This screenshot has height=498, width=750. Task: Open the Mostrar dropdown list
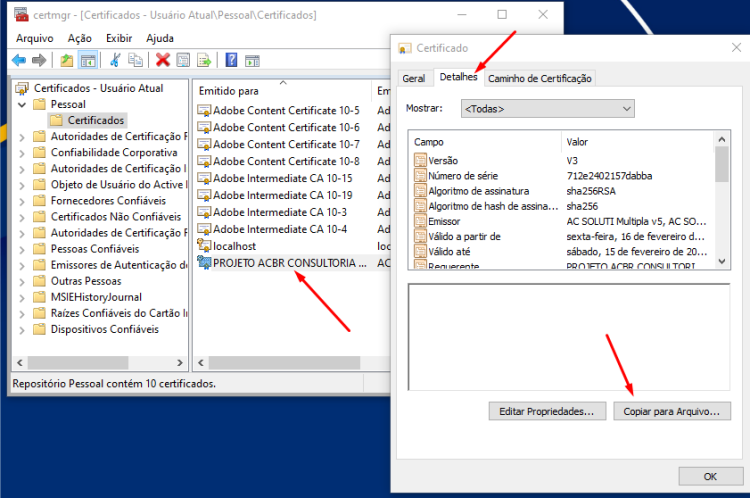(x=548, y=109)
